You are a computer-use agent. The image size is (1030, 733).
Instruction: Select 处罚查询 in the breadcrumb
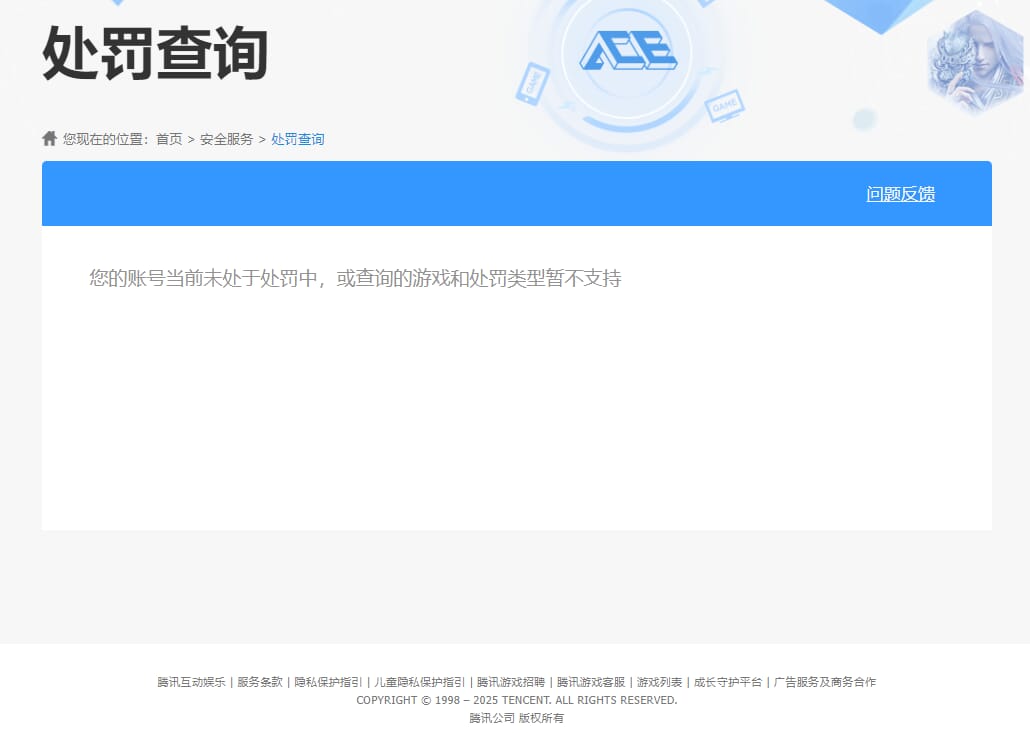click(297, 139)
